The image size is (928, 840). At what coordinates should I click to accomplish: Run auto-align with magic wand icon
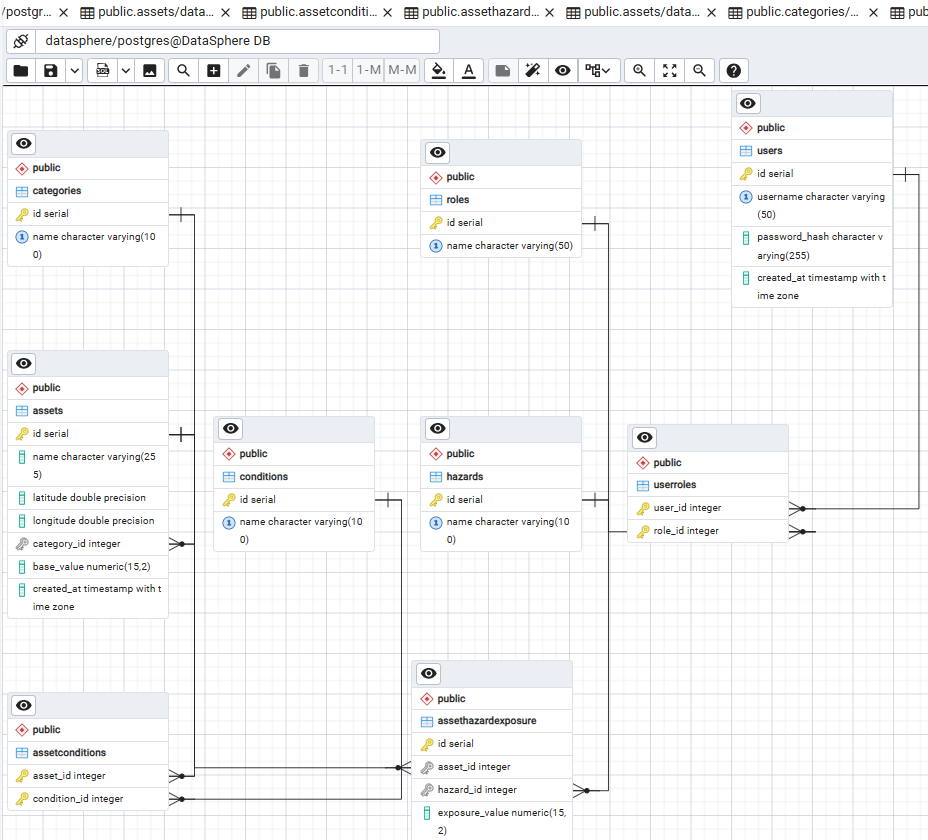coord(533,71)
